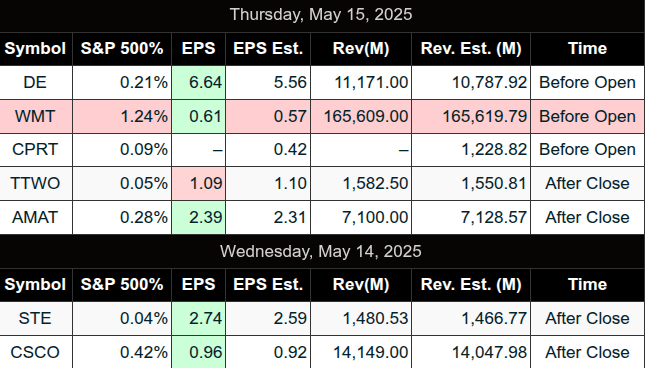Click the Thursday, May 15, 2025 header
The height and width of the screenshot is (368, 649).
point(322,15)
